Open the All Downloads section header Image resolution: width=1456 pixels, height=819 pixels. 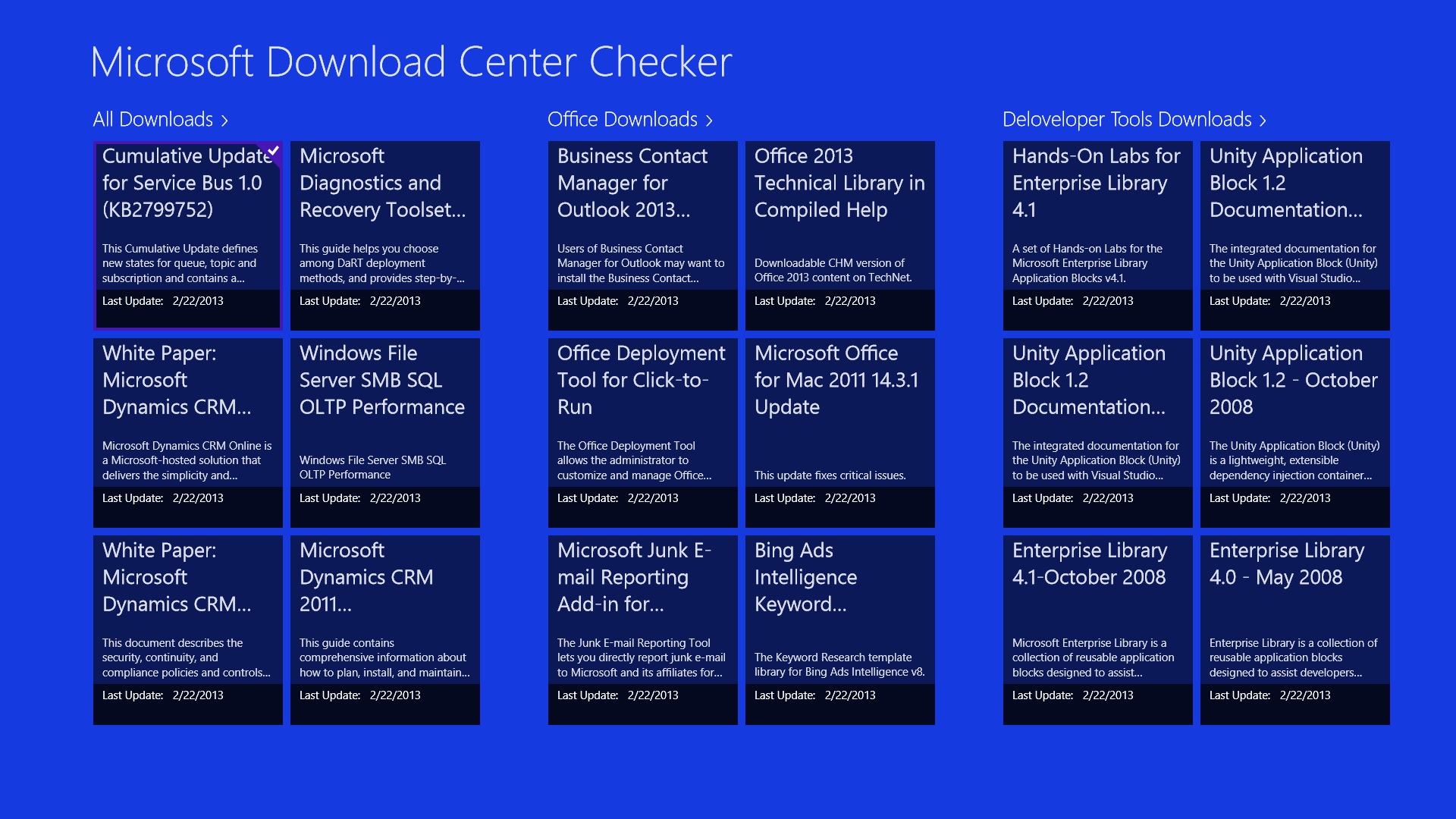click(x=152, y=120)
